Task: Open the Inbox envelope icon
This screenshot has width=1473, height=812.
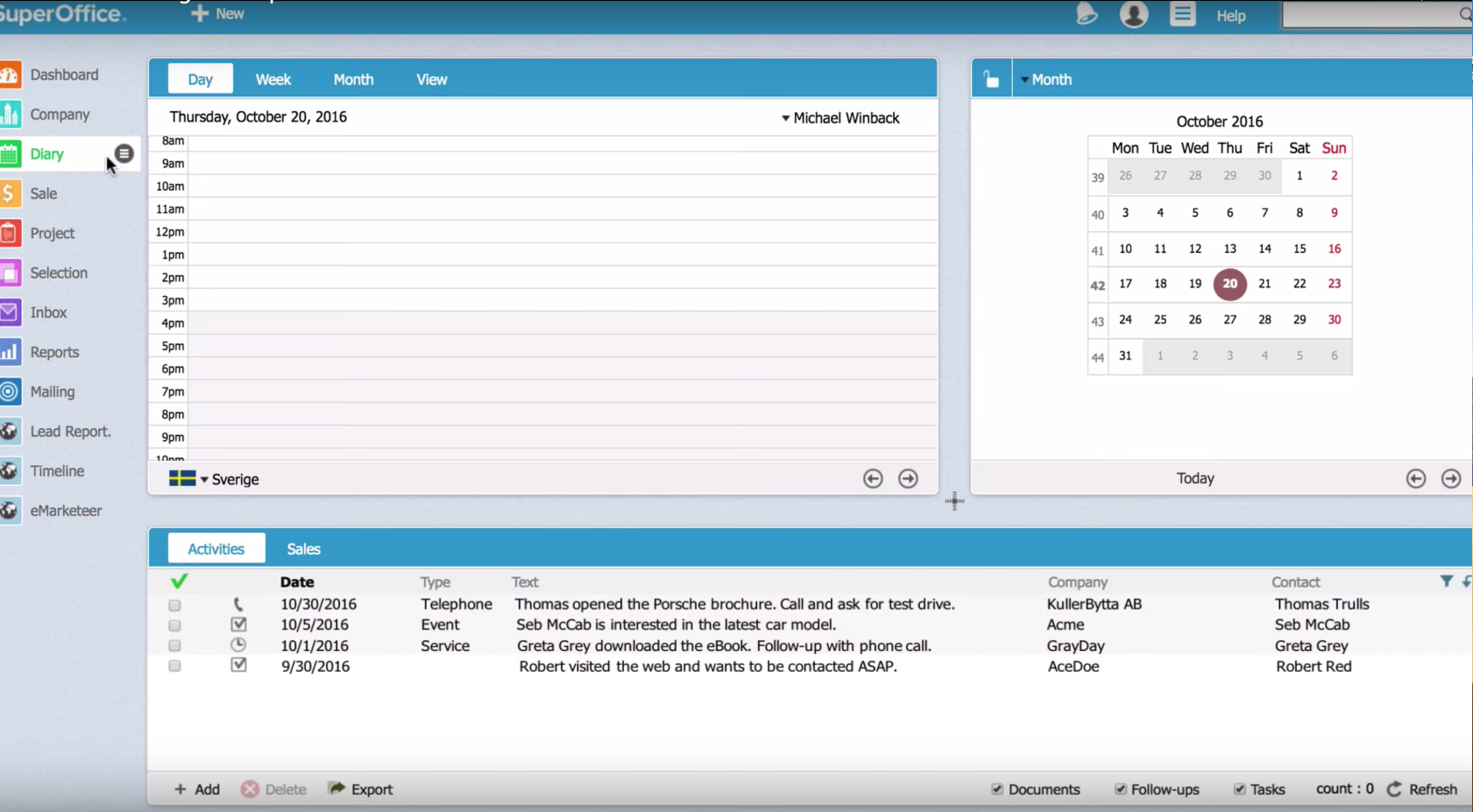Action: [x=10, y=313]
